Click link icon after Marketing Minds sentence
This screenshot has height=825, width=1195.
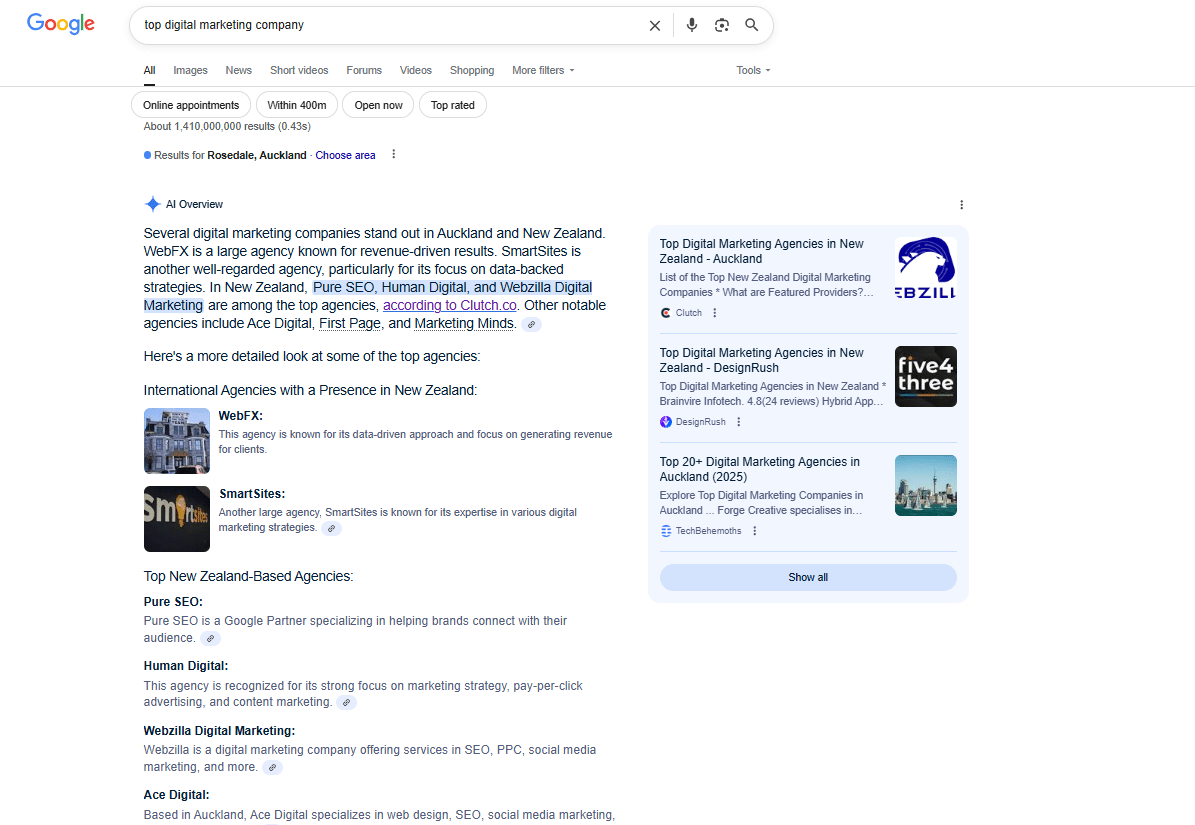point(532,325)
